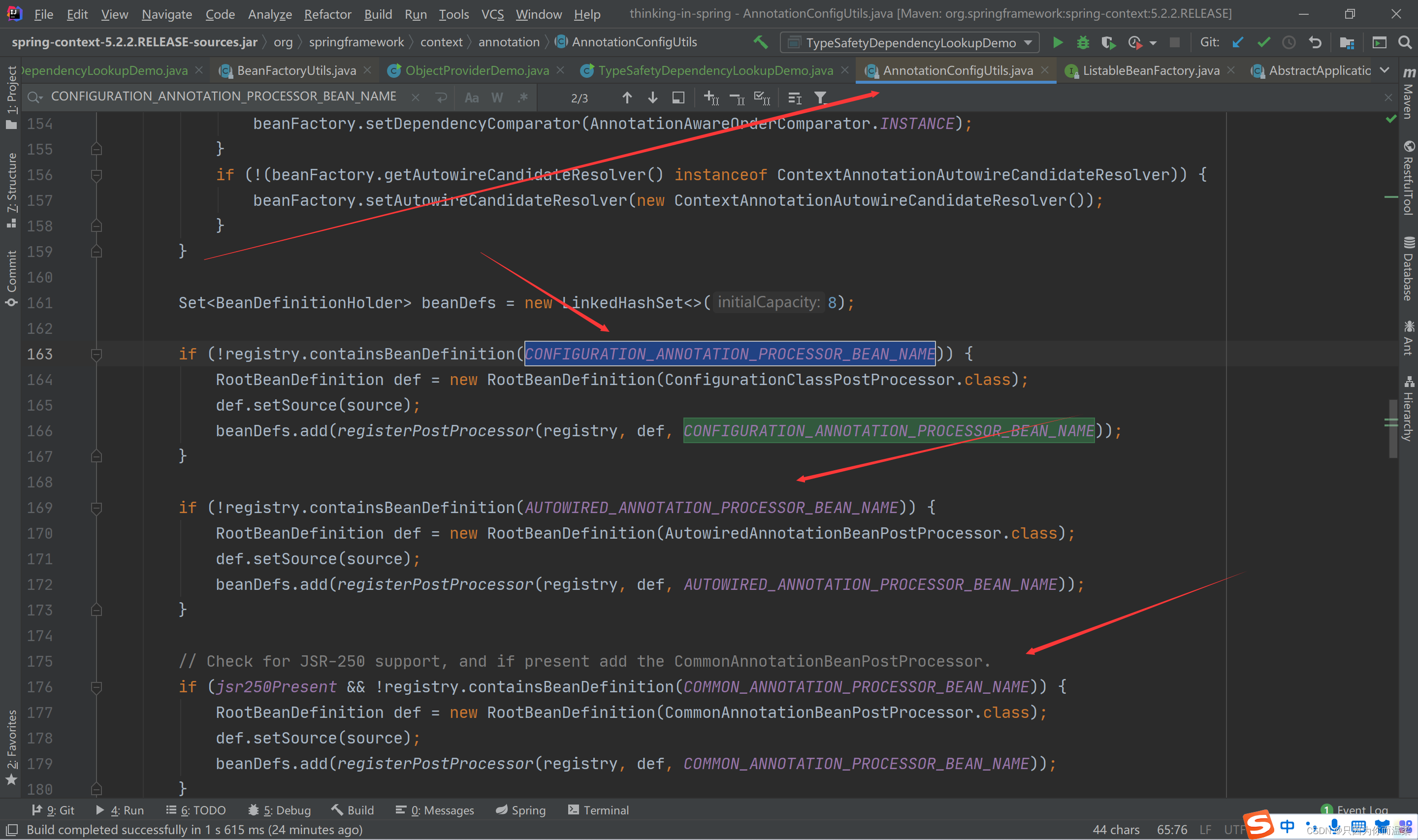Screen dimensions: 1418x840
Task: Open the Navigate menu
Action: (x=167, y=14)
